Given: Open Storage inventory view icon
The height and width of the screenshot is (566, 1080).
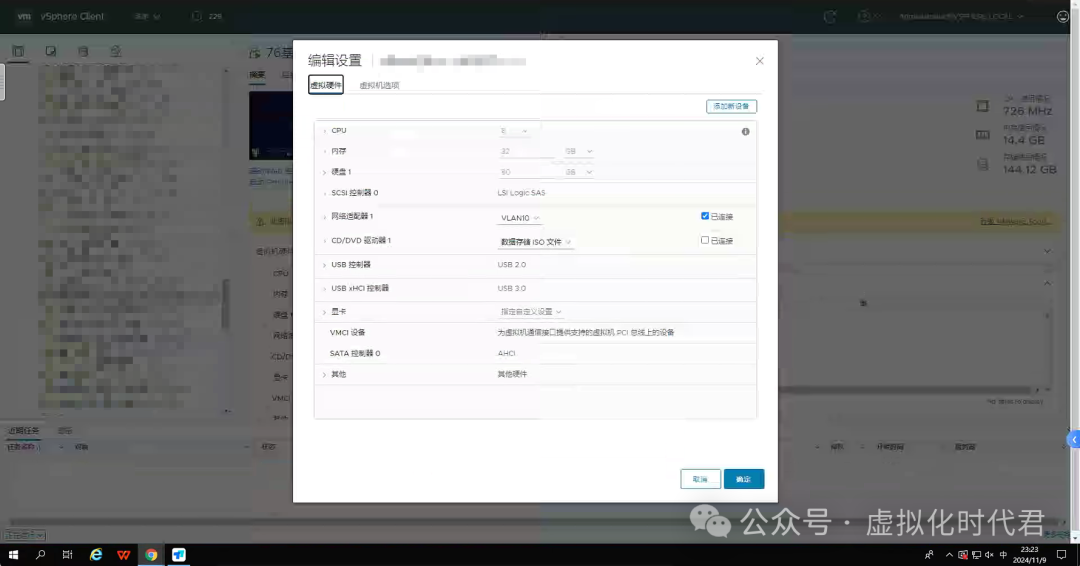Looking at the screenshot, I should click(x=83, y=51).
